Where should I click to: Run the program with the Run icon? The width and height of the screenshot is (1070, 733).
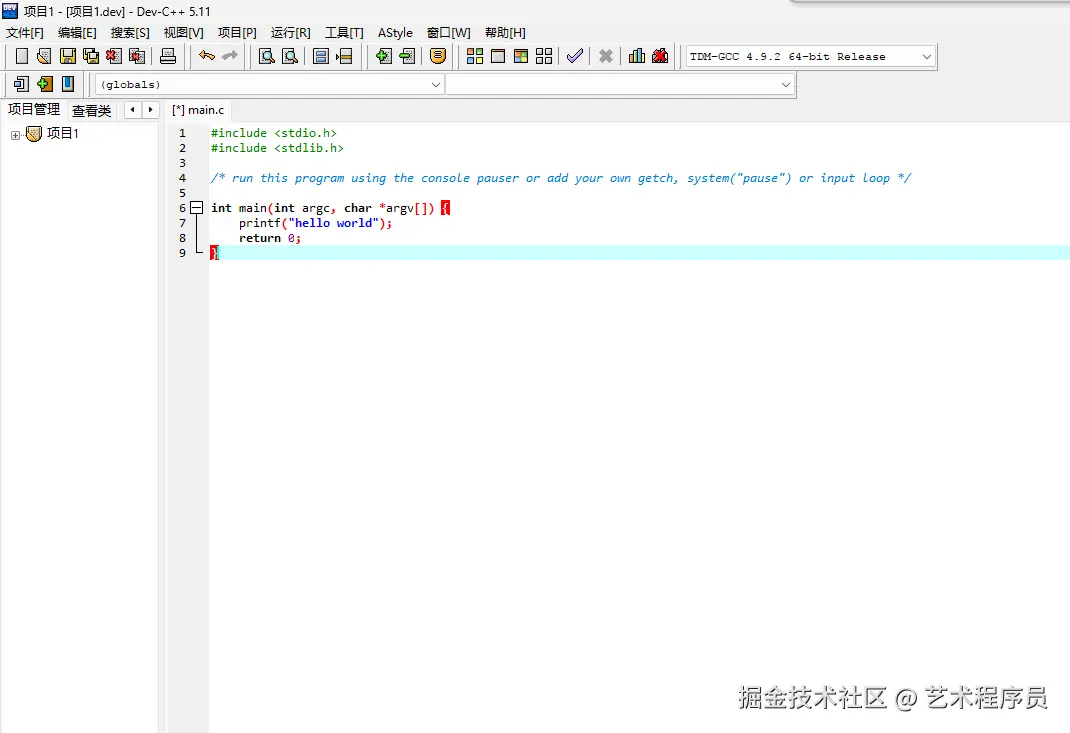click(x=498, y=56)
